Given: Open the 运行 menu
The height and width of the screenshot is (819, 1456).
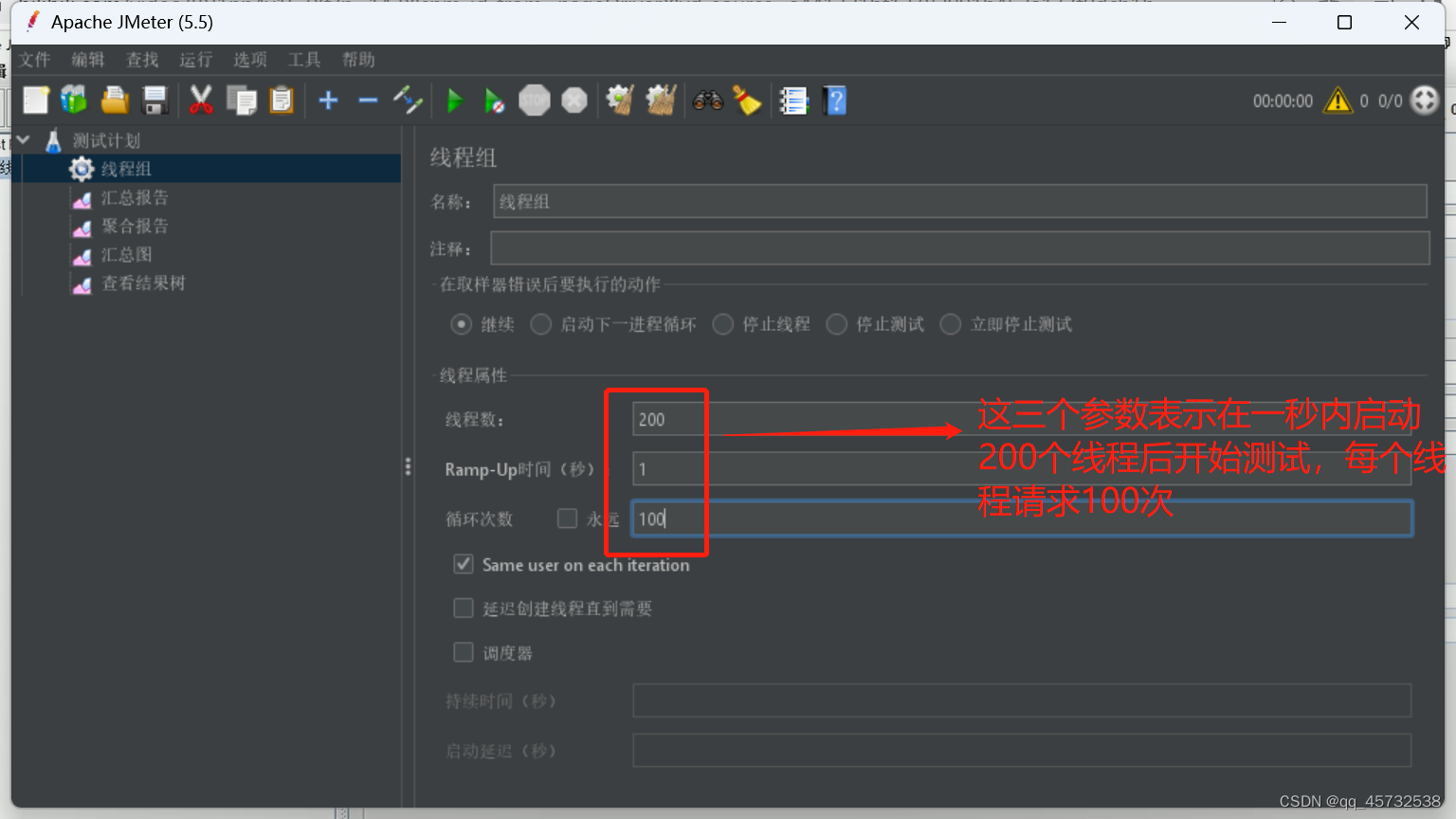Looking at the screenshot, I should (196, 60).
